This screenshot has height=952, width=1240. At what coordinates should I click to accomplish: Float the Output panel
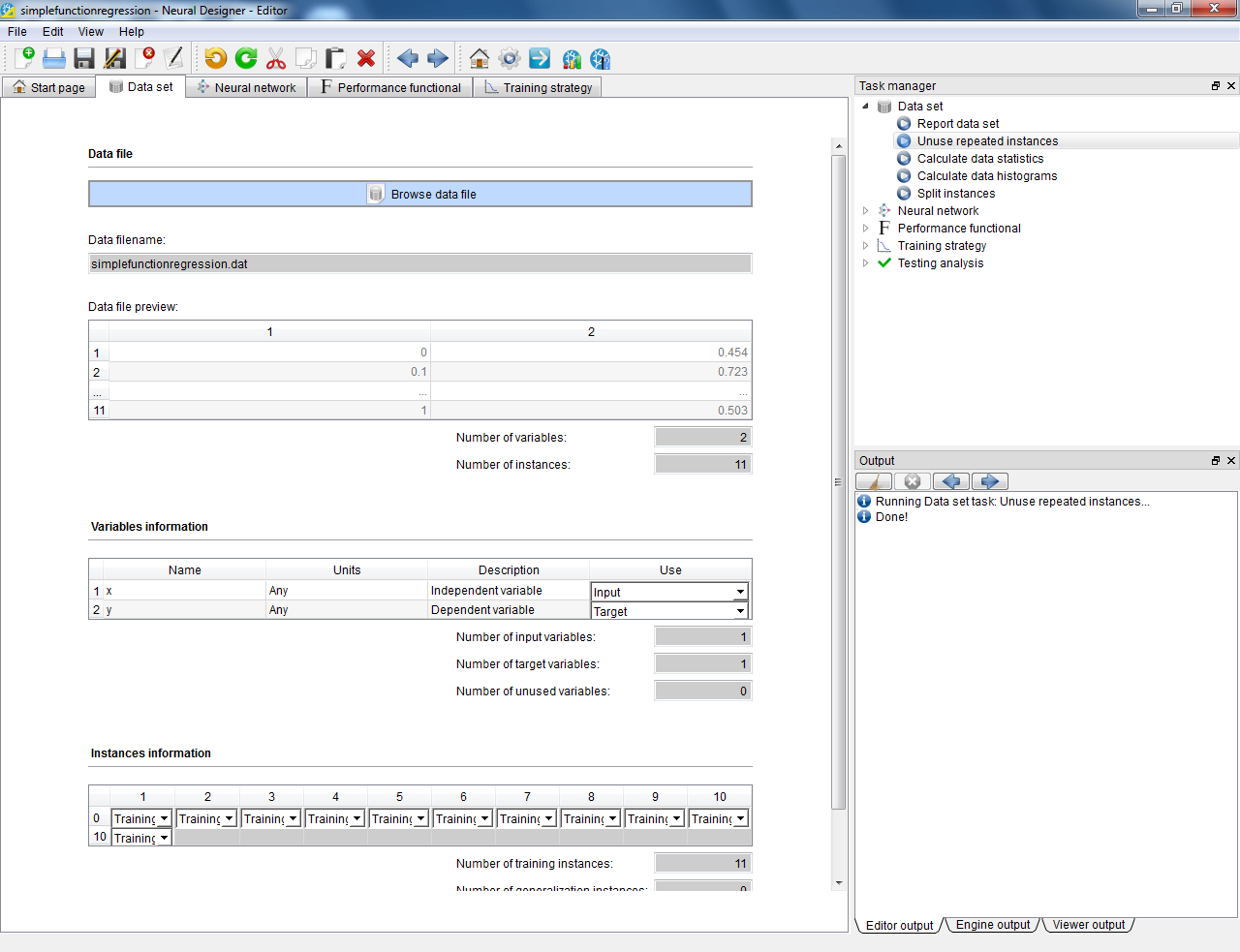pyautogui.click(x=1216, y=461)
